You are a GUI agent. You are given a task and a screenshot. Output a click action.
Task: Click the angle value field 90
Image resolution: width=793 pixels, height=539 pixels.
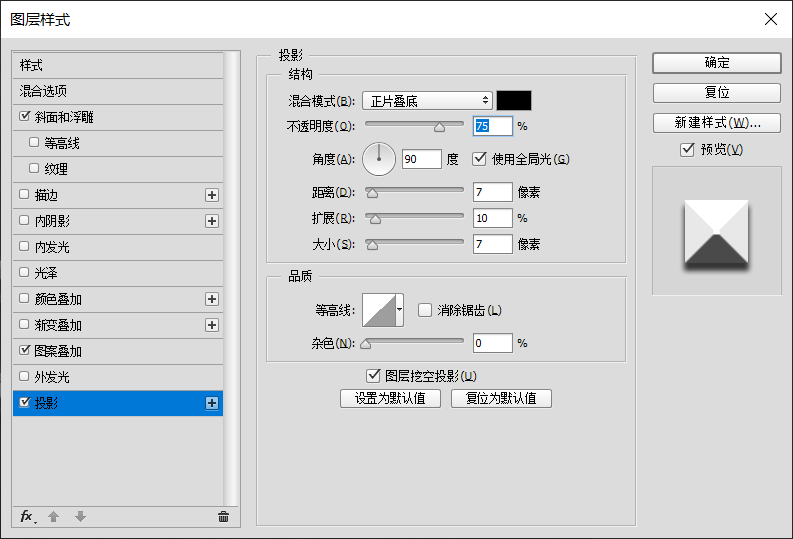422,159
